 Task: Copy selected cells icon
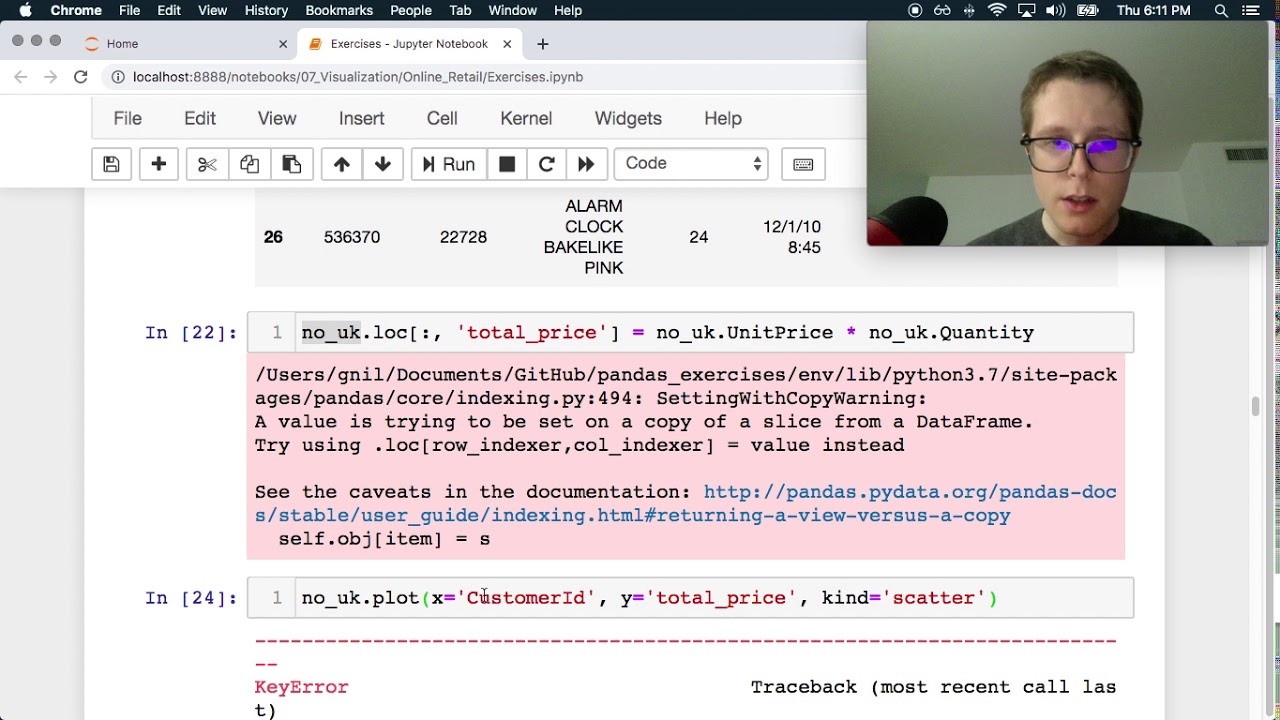(x=249, y=164)
